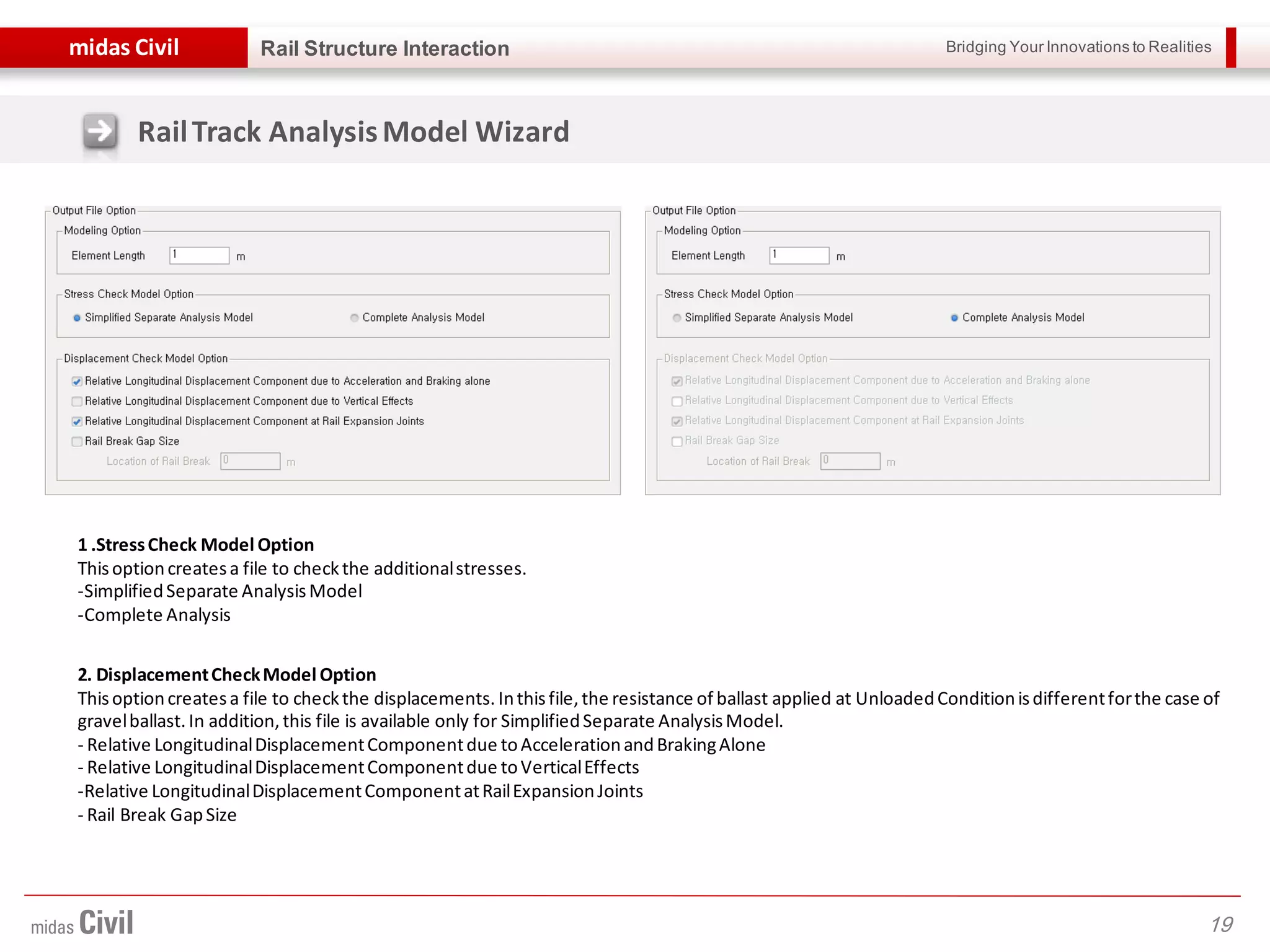
Task: Click Rail Structure Interaction header title
Action: [x=384, y=48]
